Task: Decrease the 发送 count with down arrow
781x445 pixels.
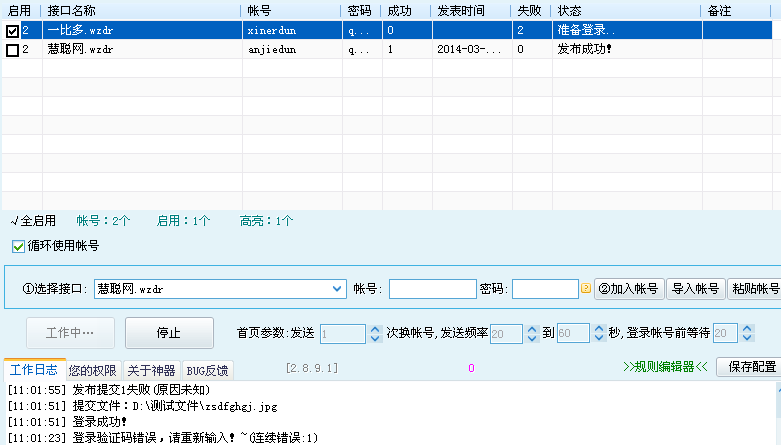Action: pos(376,338)
